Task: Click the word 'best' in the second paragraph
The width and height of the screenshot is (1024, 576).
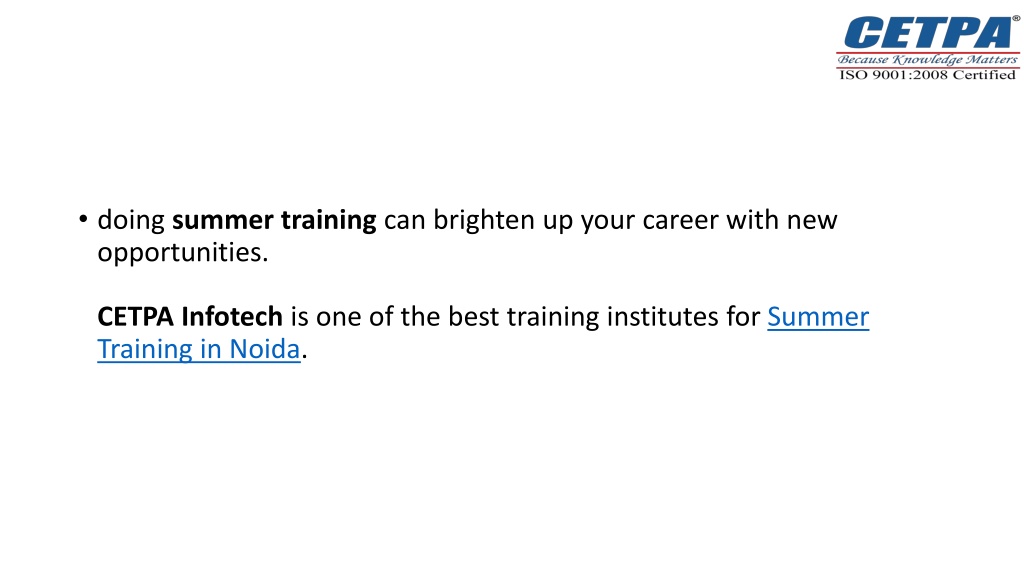Action: (x=473, y=317)
